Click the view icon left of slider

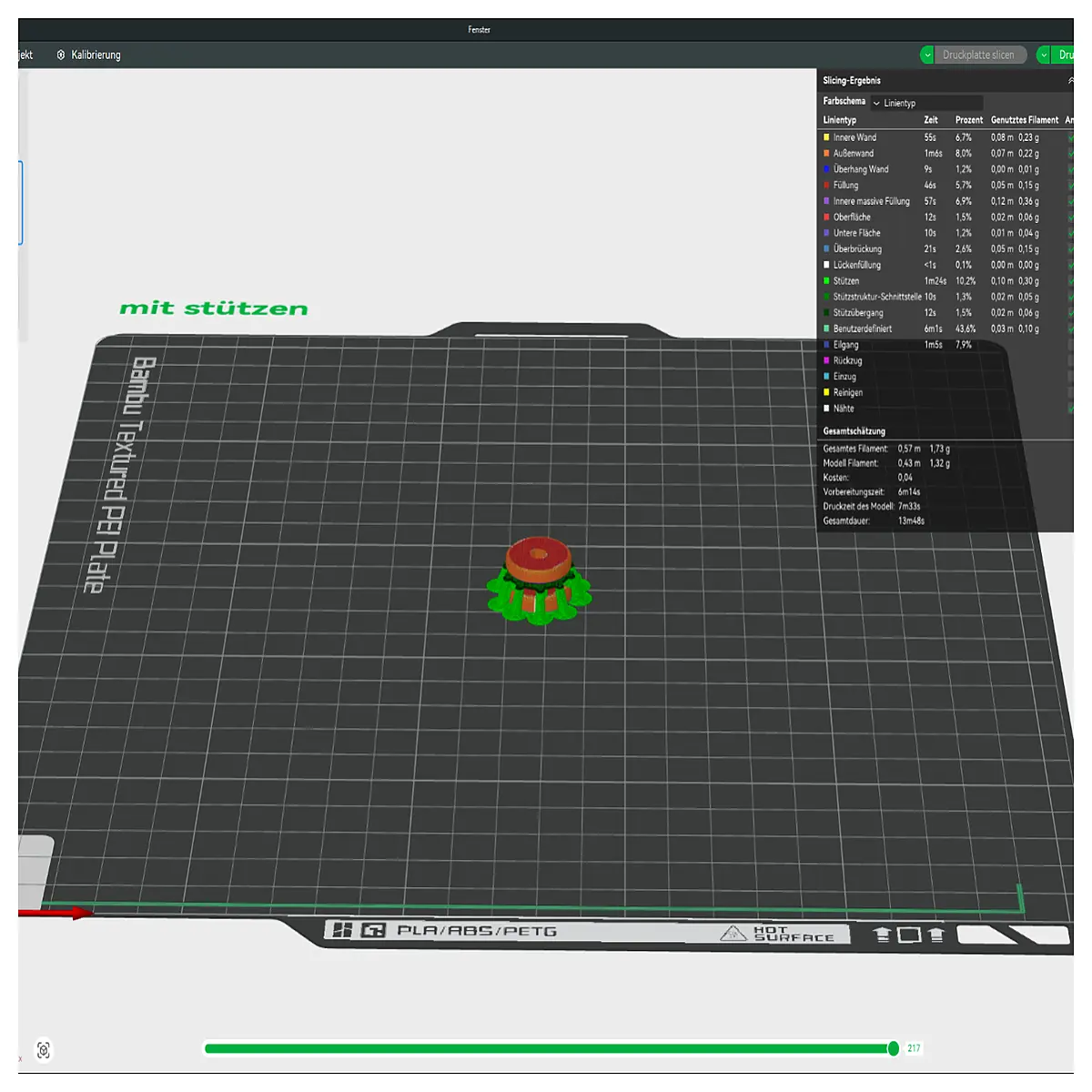43,1050
